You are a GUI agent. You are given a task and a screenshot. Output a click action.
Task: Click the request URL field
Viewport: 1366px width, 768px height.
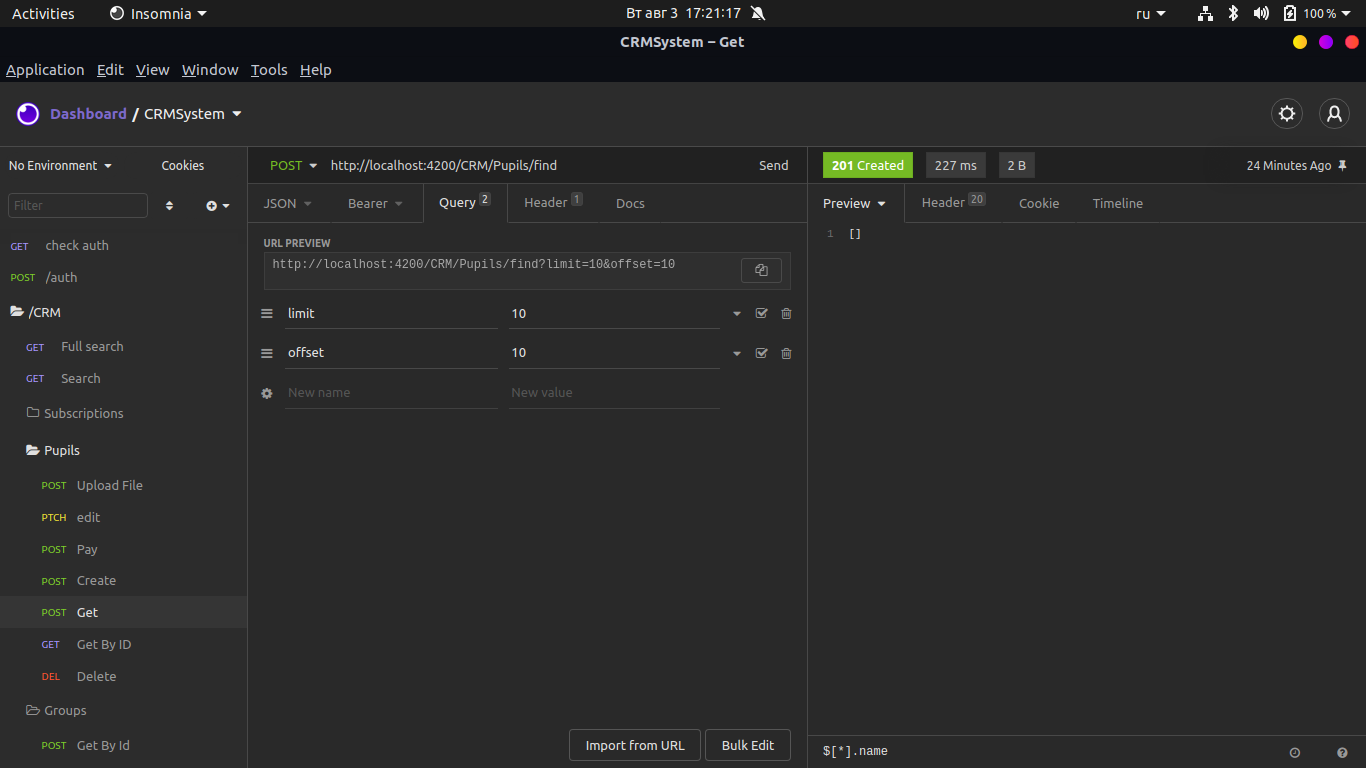[538, 166]
